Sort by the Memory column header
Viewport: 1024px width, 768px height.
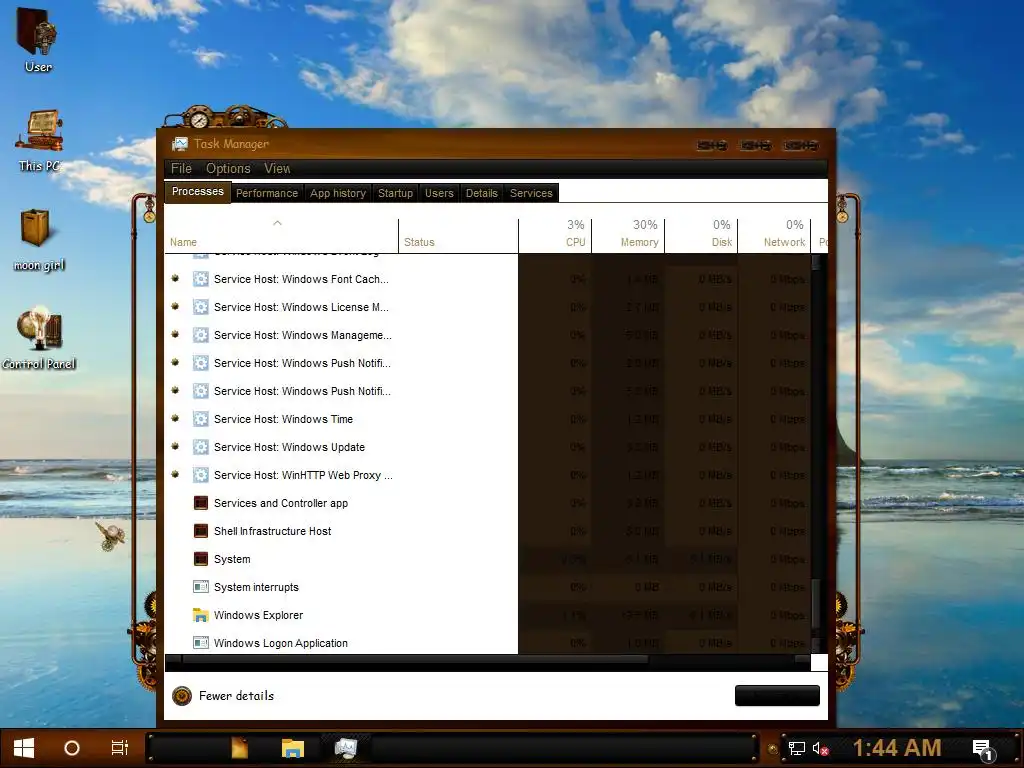coord(628,235)
